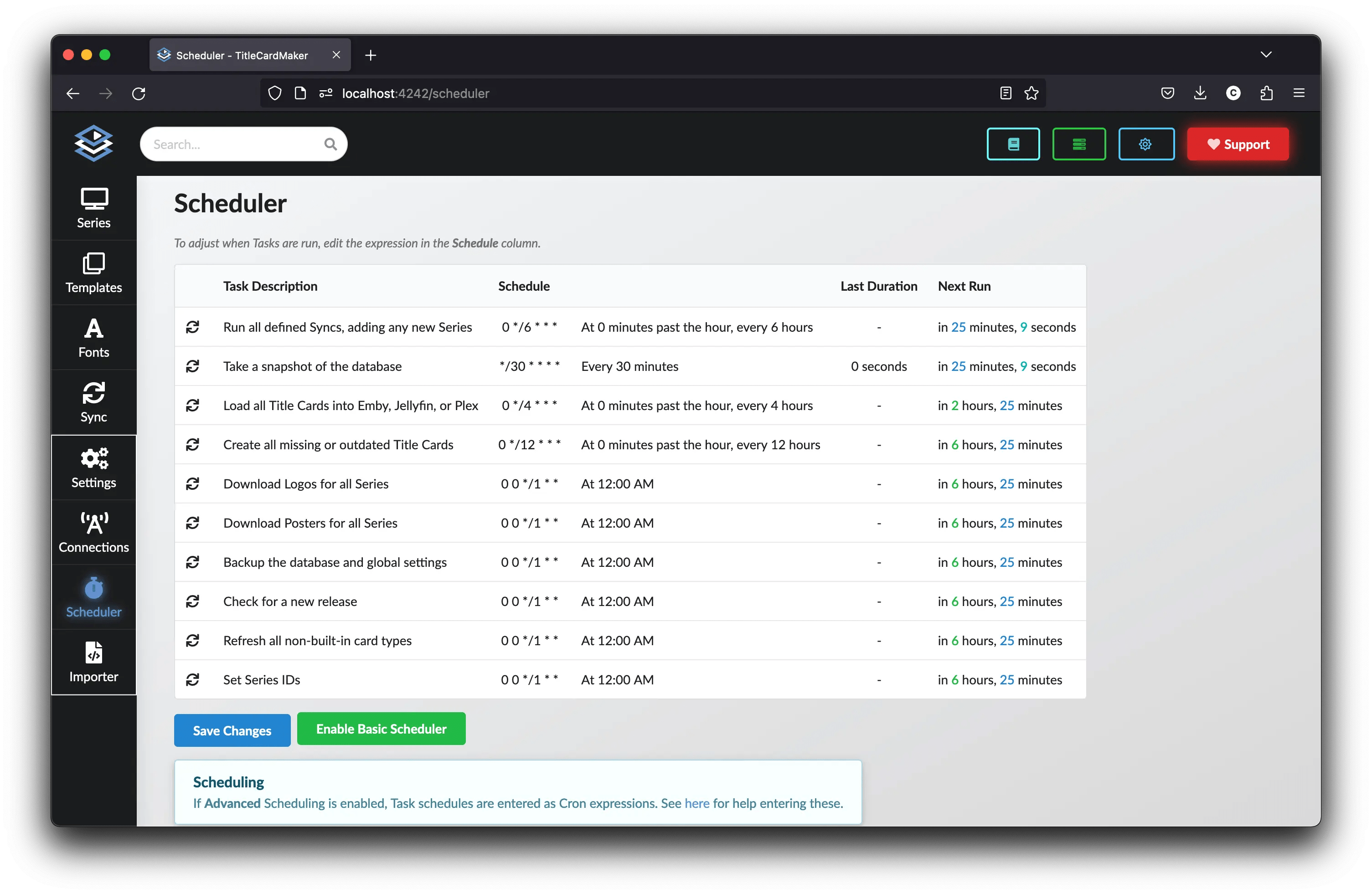Screen dimensions: 1372x894
Task: Click the TitleCardMaker logo
Action: tap(93, 143)
